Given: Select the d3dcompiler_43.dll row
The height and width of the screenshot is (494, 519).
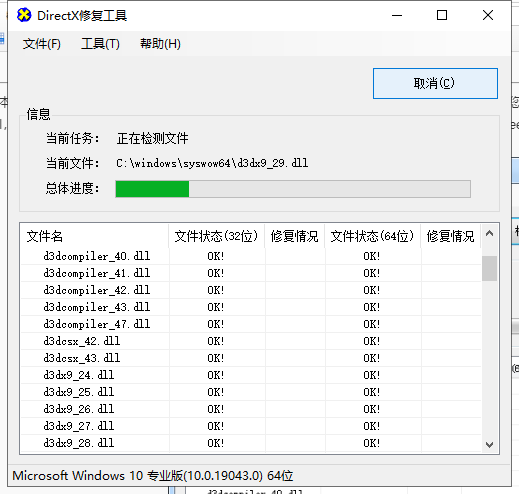Looking at the screenshot, I should 251,307.
